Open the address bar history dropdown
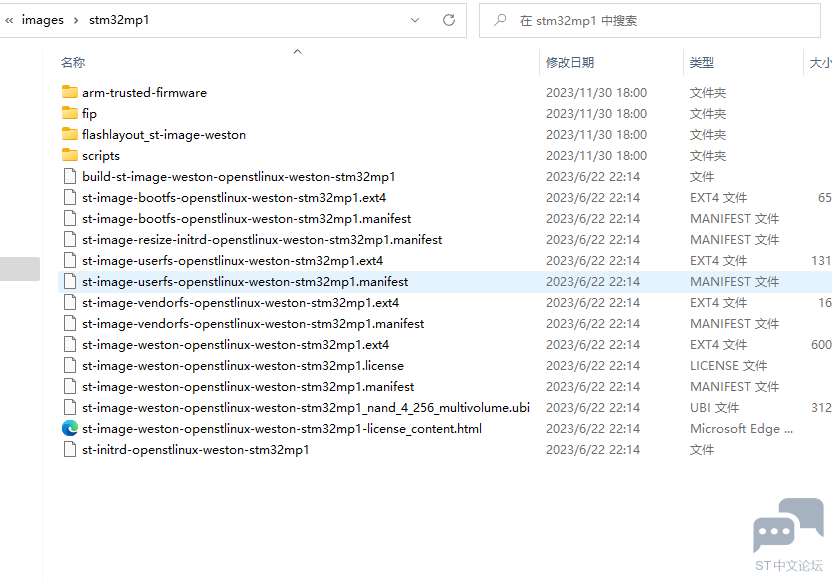Image resolution: width=832 pixels, height=581 pixels. [x=415, y=20]
